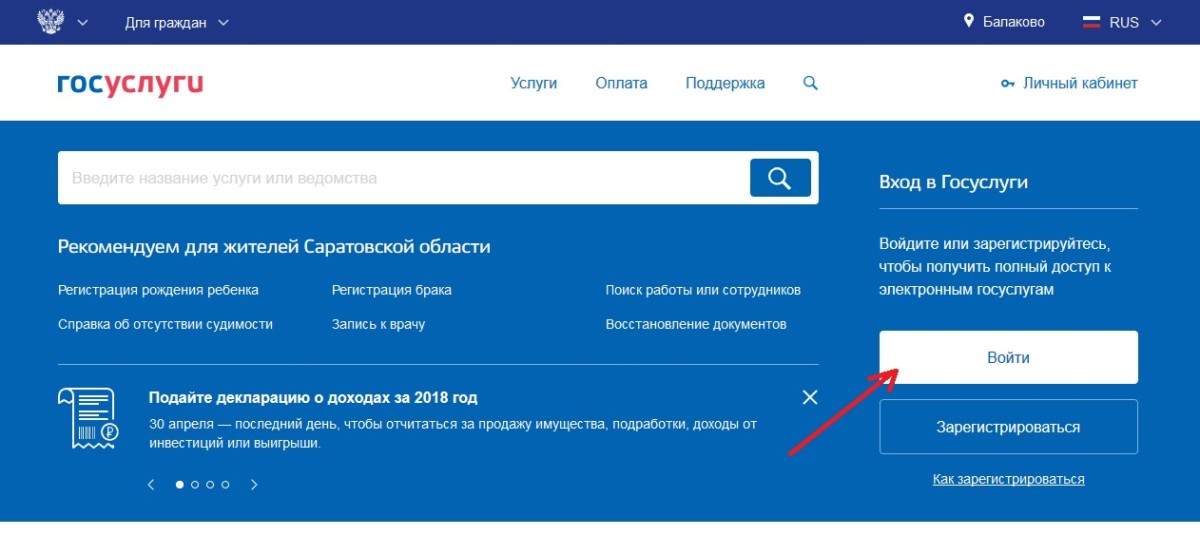Select the Балаково location pin
1200x535 pixels.
point(969,21)
